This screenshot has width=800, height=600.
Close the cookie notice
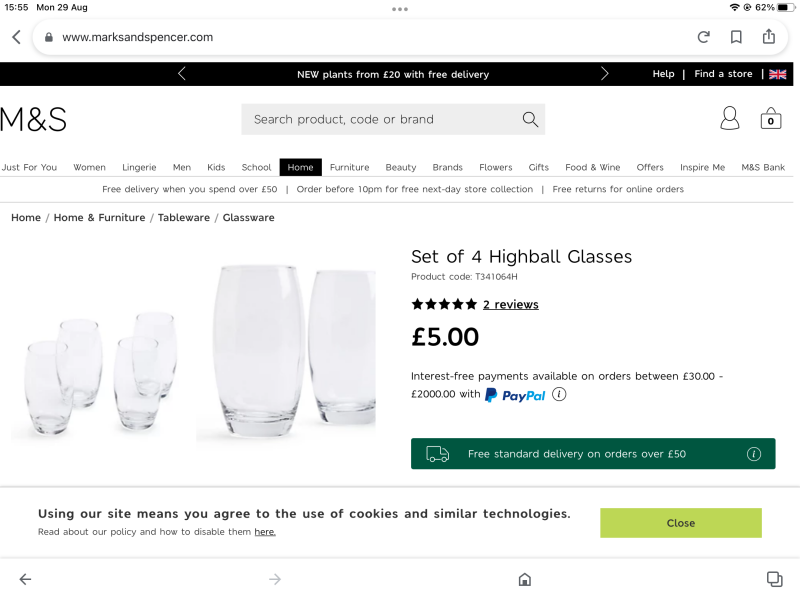[x=680, y=523]
